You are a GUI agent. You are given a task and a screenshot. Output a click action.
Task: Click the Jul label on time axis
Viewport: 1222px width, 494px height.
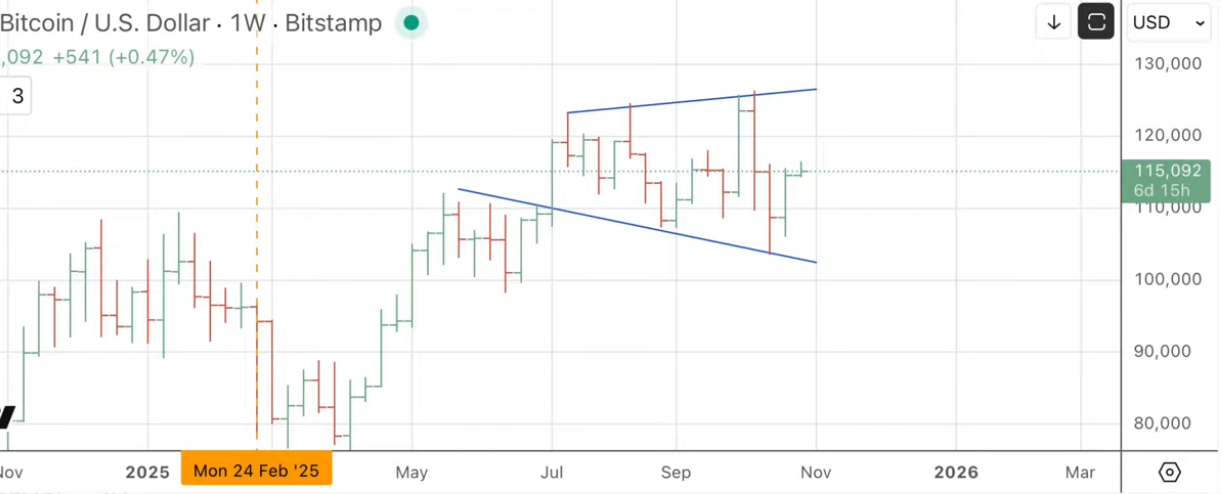coord(551,471)
